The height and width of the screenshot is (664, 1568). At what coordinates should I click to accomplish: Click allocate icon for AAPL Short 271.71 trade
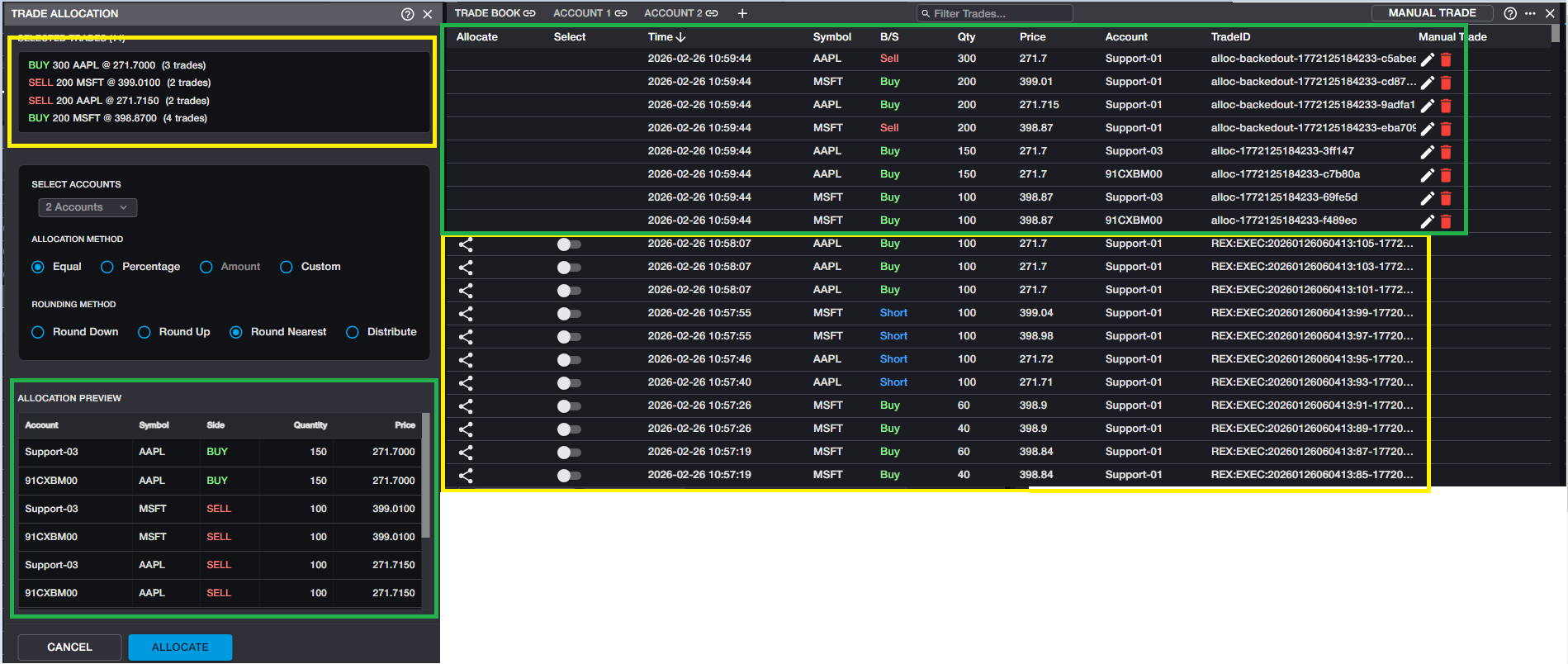coord(466,383)
